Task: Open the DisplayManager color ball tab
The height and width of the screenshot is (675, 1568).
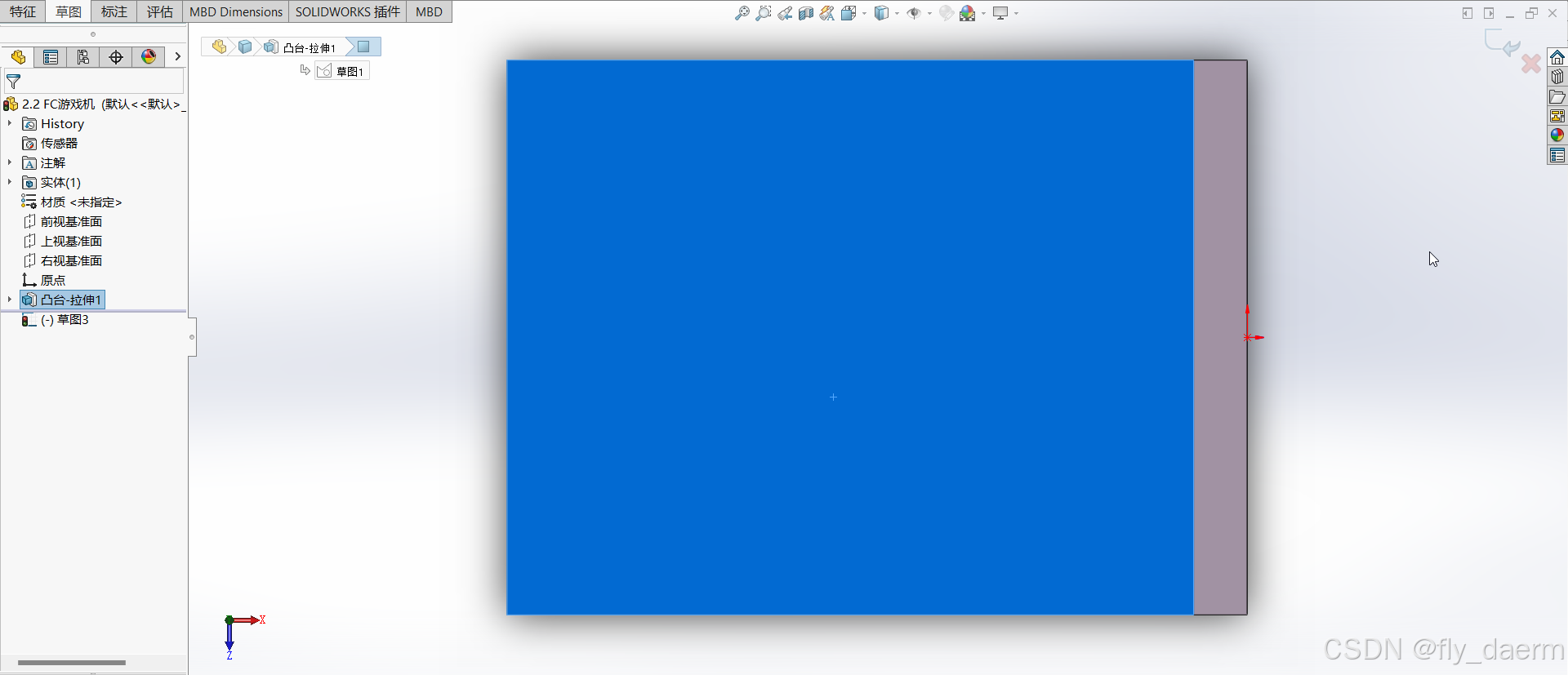Action: coord(149,57)
